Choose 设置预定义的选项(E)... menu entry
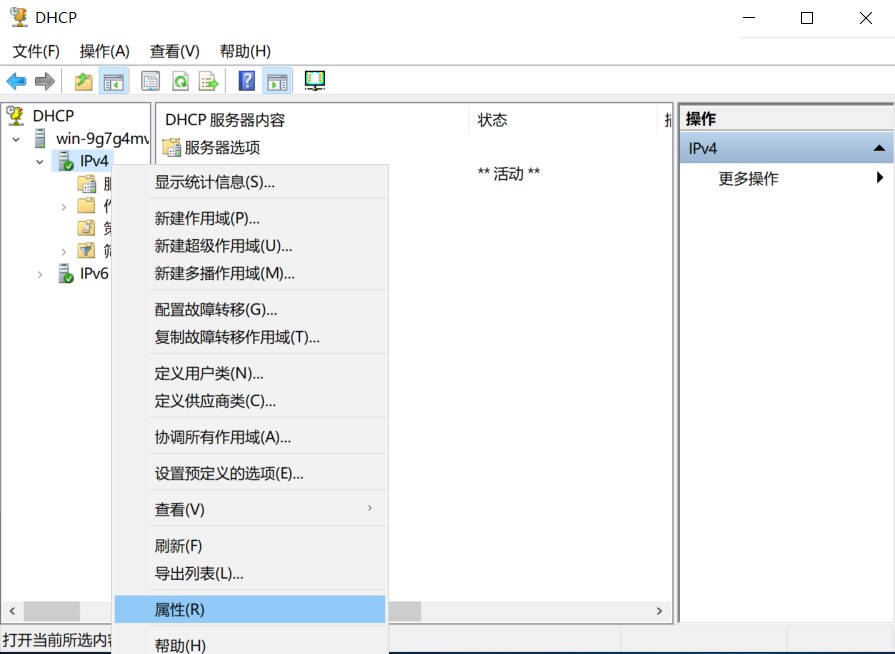895x654 pixels. pyautogui.click(x=251, y=474)
